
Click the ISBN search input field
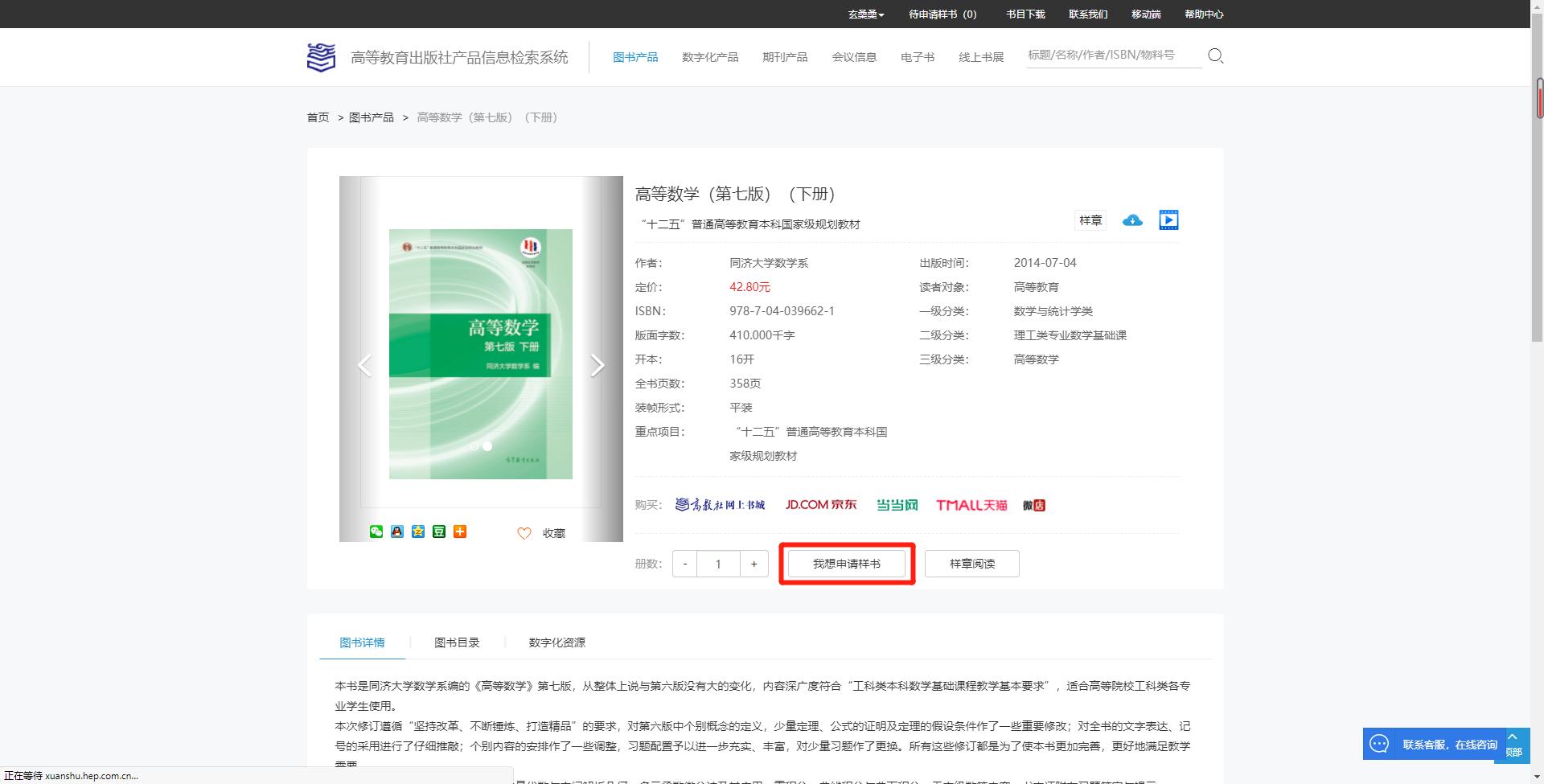point(1113,55)
